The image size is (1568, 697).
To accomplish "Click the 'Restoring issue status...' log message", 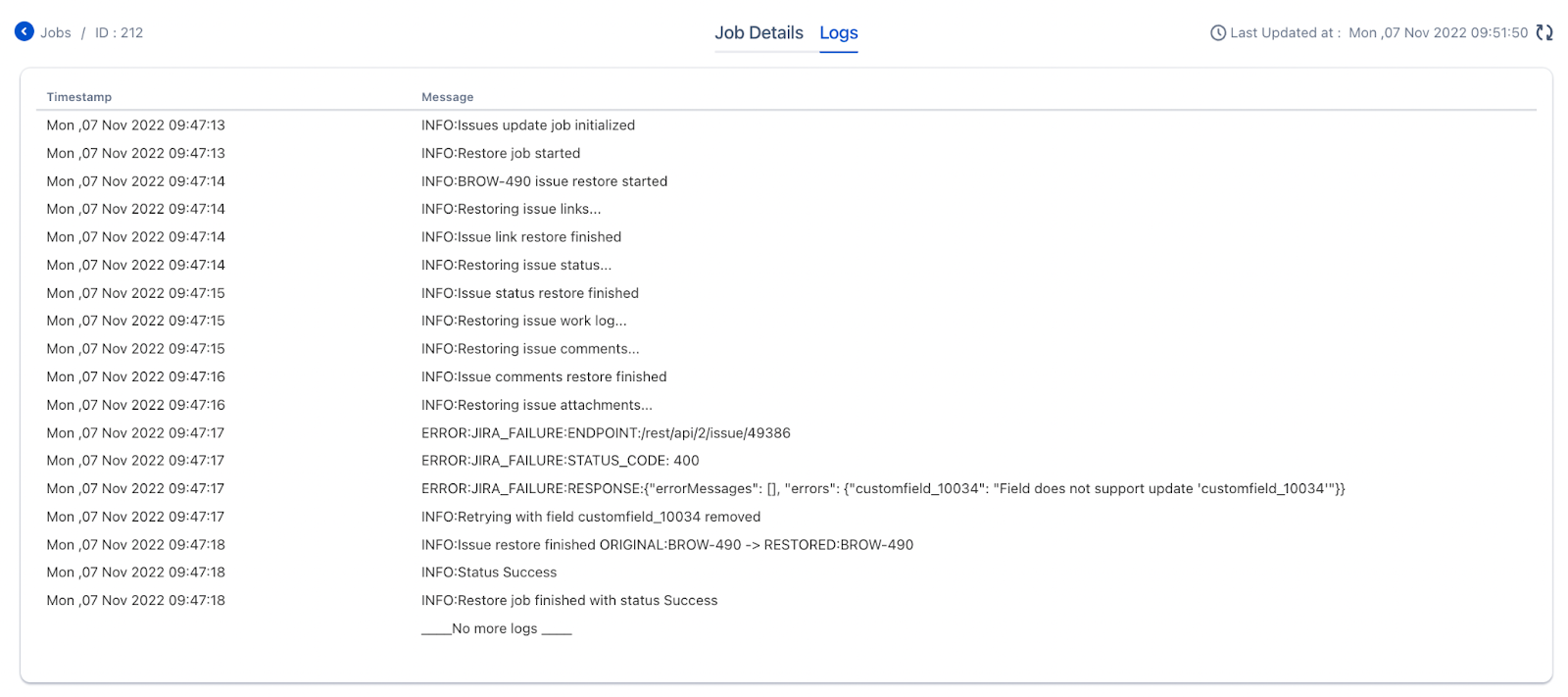I will 516,265.
